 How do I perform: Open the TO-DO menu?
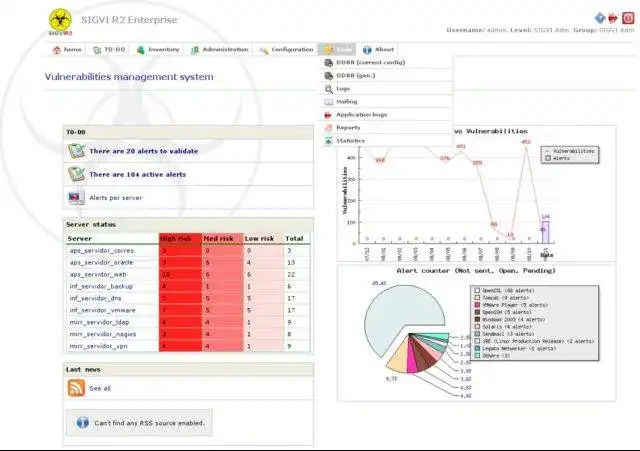point(109,50)
